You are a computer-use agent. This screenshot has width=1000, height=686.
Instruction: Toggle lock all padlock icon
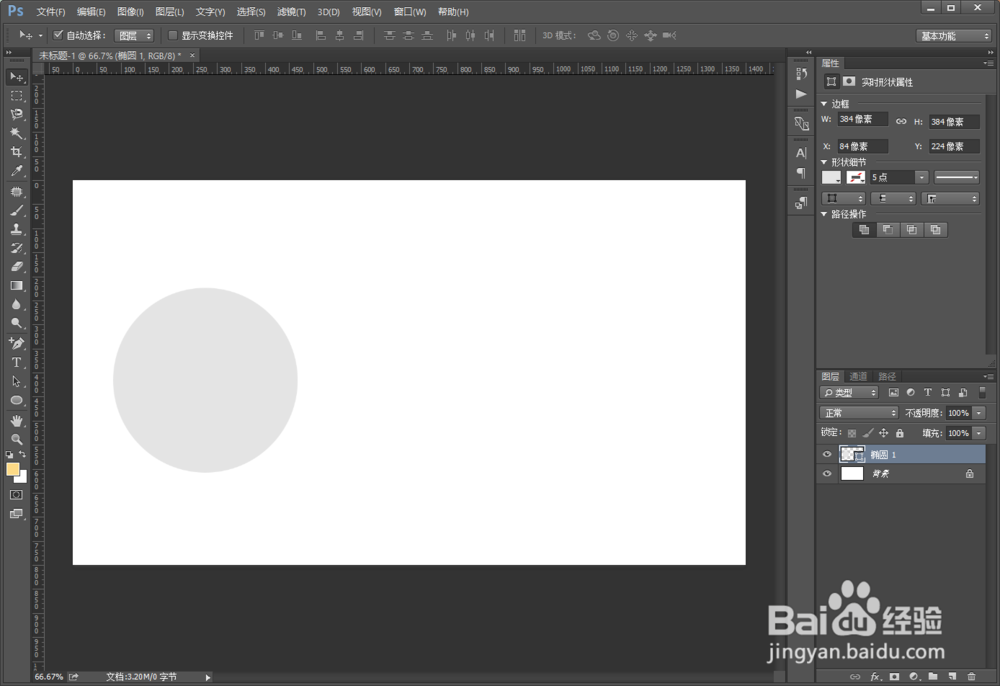click(899, 433)
